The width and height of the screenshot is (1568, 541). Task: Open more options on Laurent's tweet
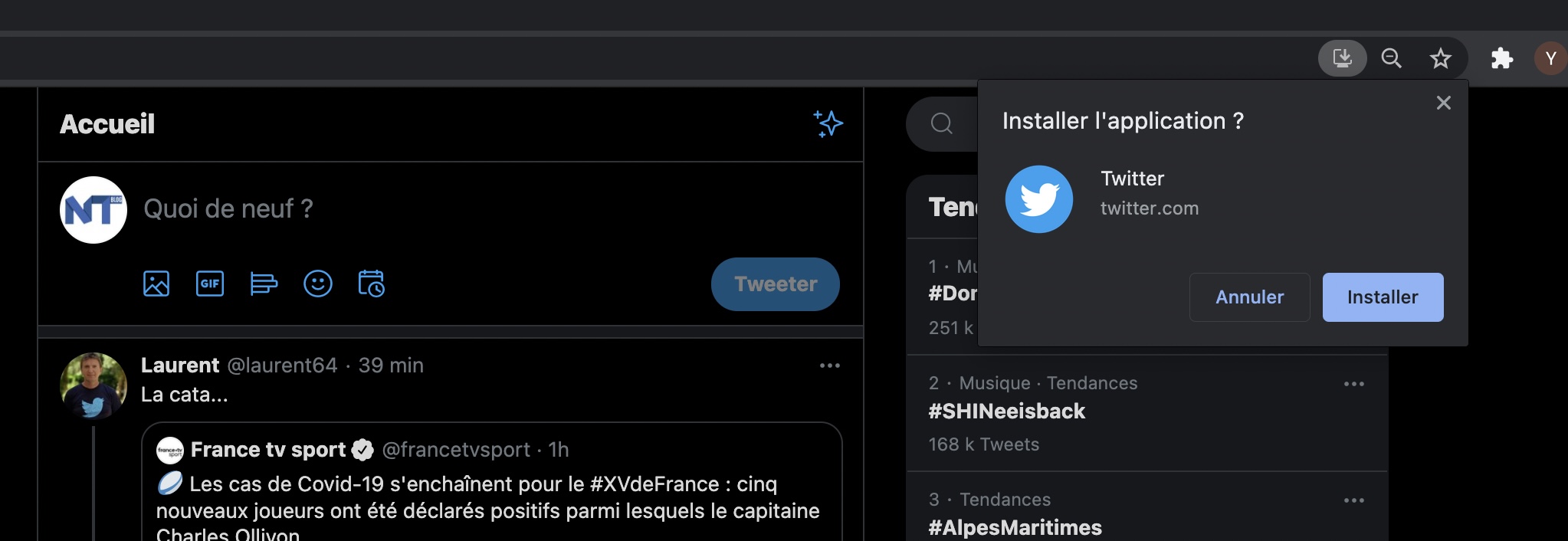click(830, 366)
